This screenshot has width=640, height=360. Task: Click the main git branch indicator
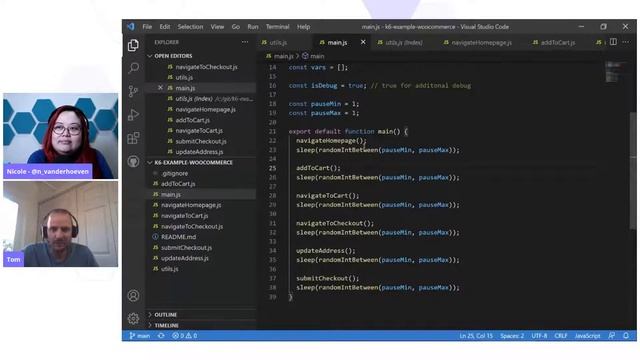[x=140, y=336]
